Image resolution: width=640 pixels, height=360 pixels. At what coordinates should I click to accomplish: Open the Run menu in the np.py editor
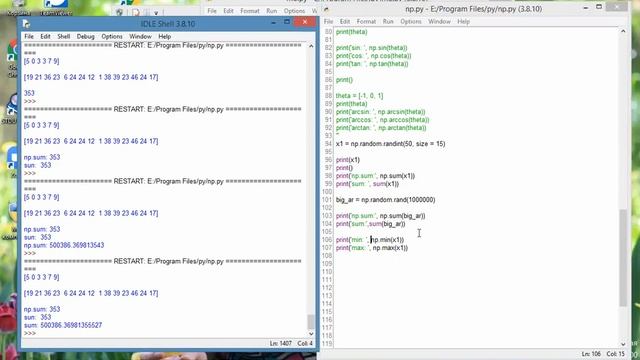(388, 22)
